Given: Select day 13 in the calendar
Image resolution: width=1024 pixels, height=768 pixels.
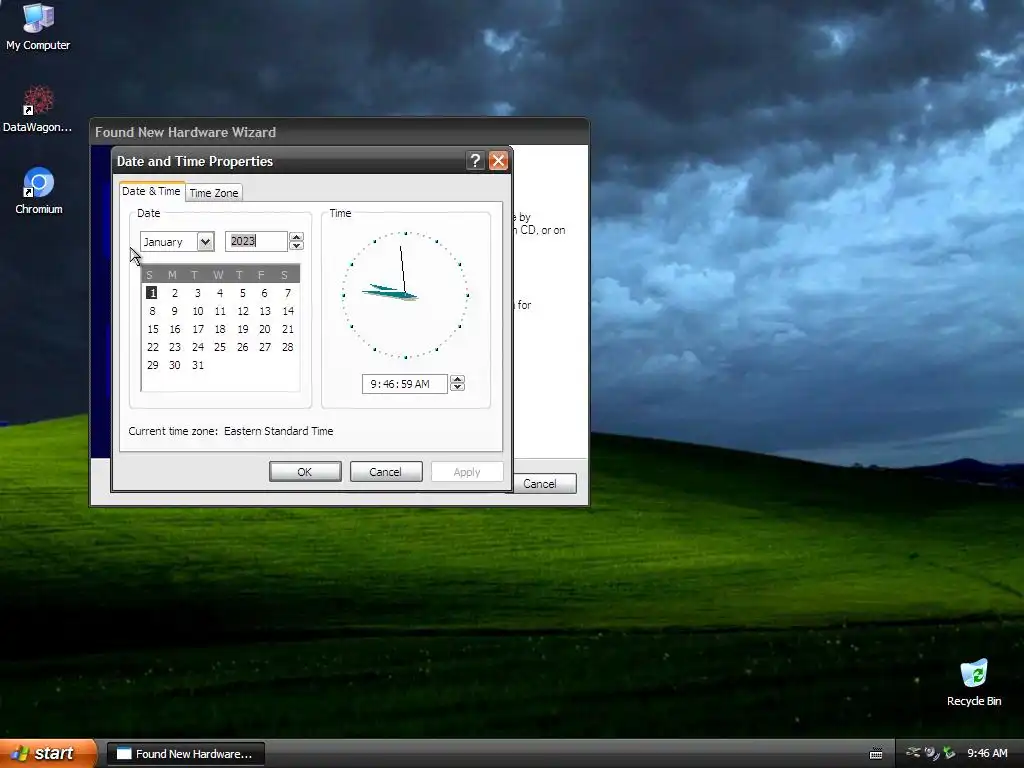Looking at the screenshot, I should [x=265, y=311].
